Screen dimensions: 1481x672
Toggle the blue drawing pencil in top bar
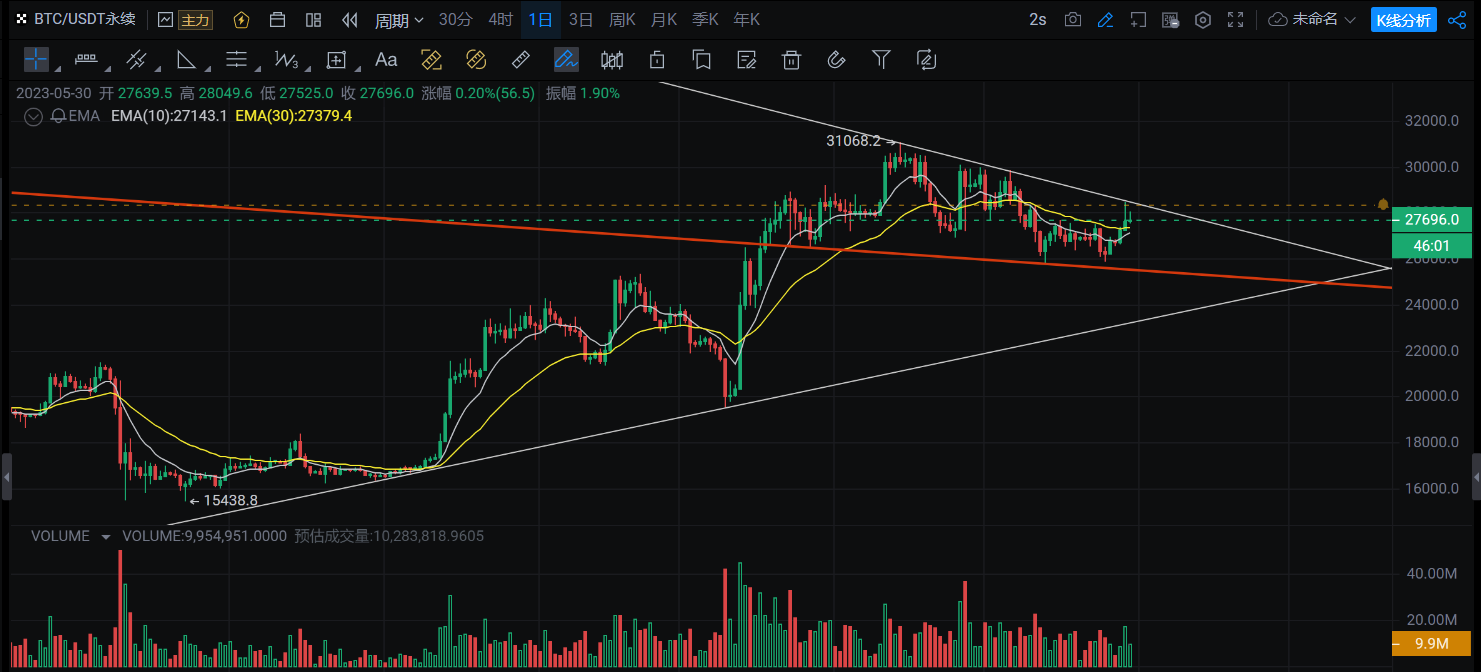[x=1105, y=19]
